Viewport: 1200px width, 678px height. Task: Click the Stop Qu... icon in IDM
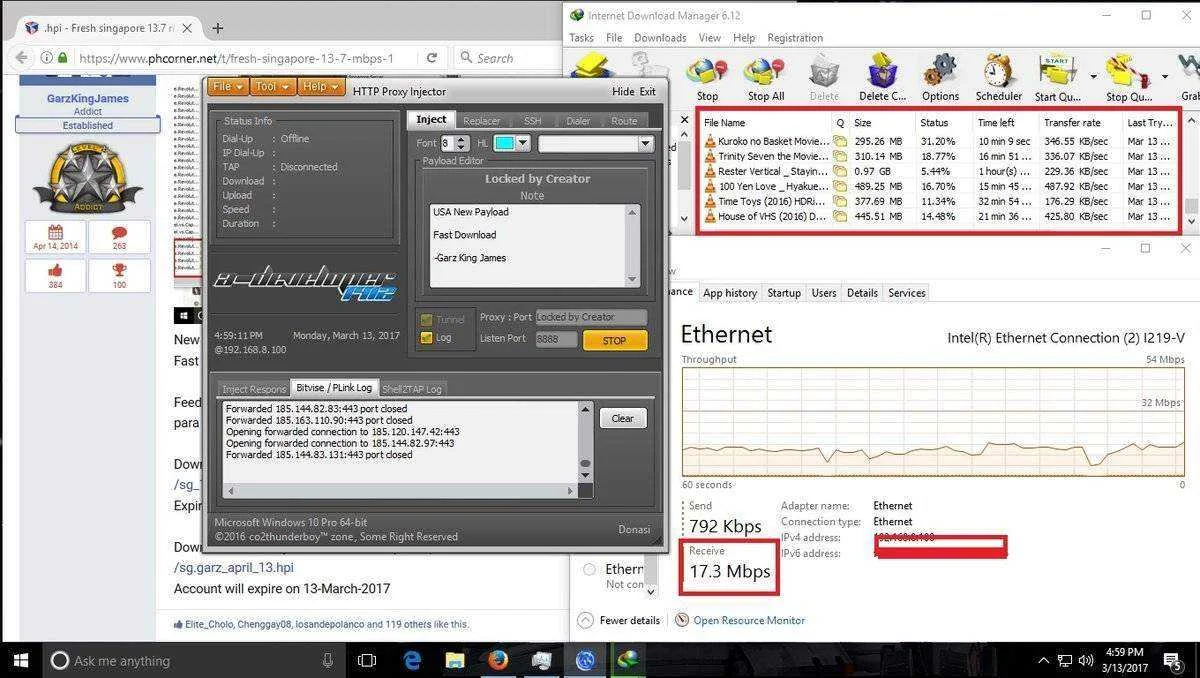1128,72
